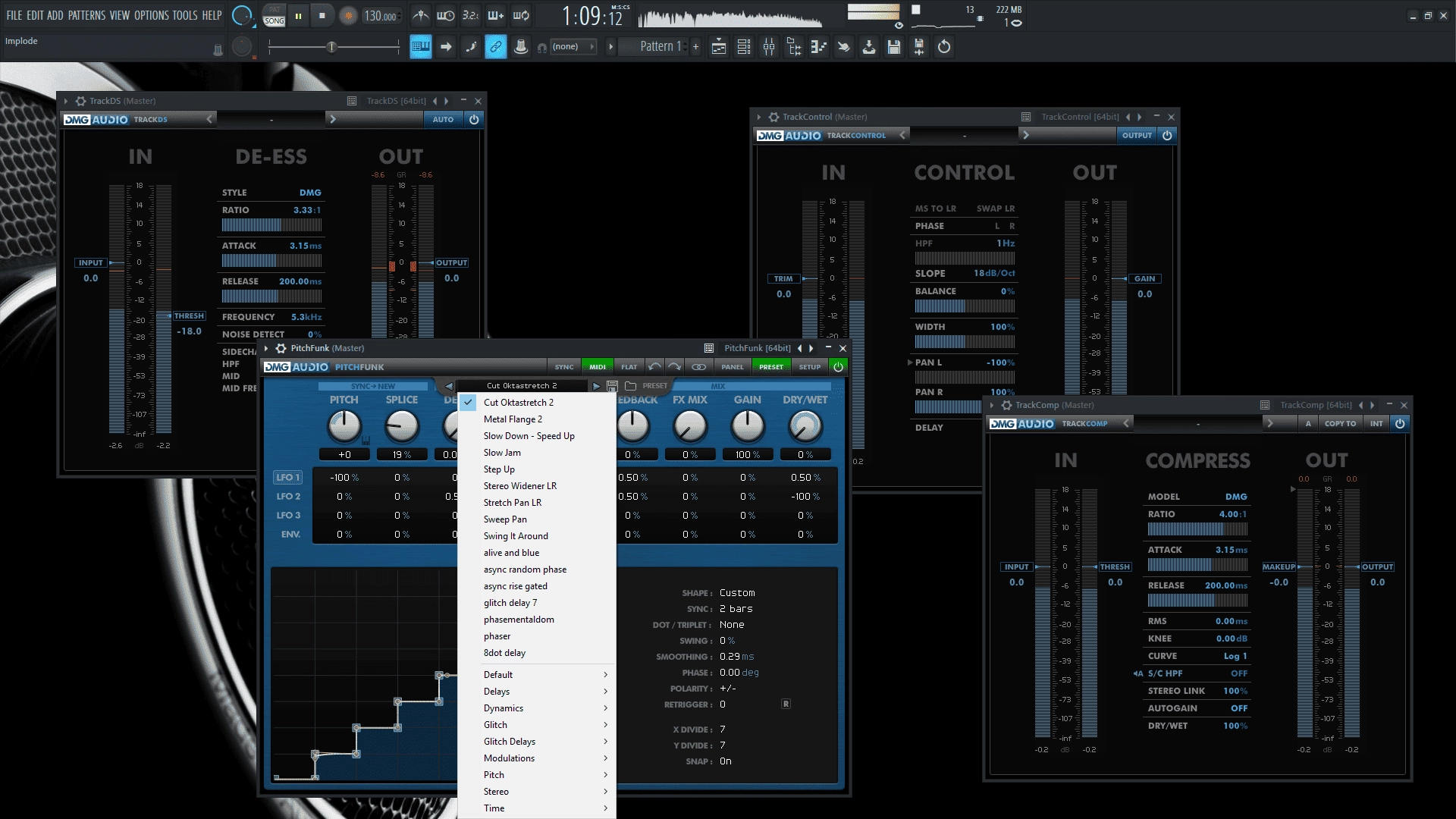Toggle AUTO in the TrackDS header

tap(443, 119)
